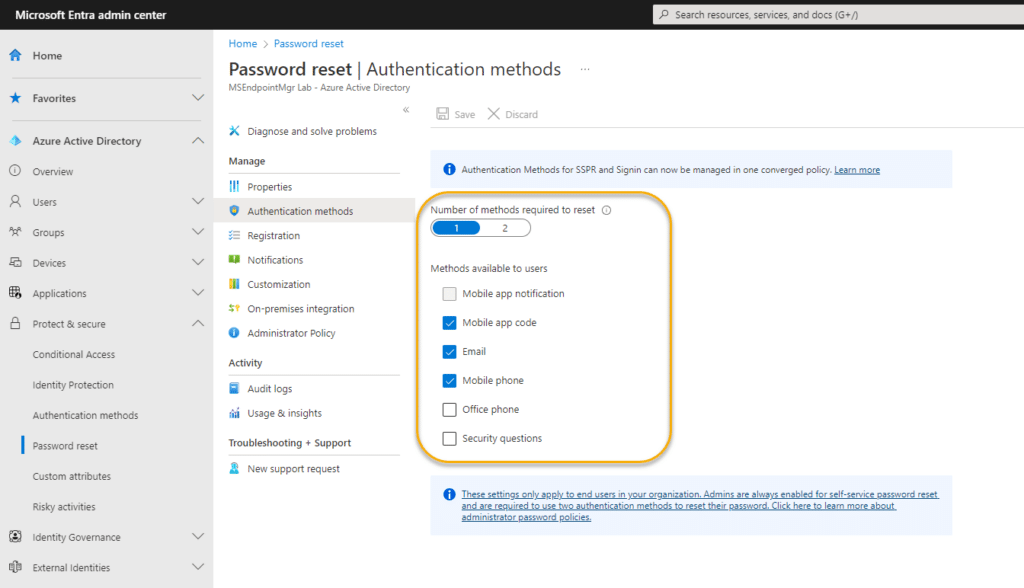This screenshot has height=588, width=1024.
Task: Expand the Identity Governance section
Action: [197, 536]
